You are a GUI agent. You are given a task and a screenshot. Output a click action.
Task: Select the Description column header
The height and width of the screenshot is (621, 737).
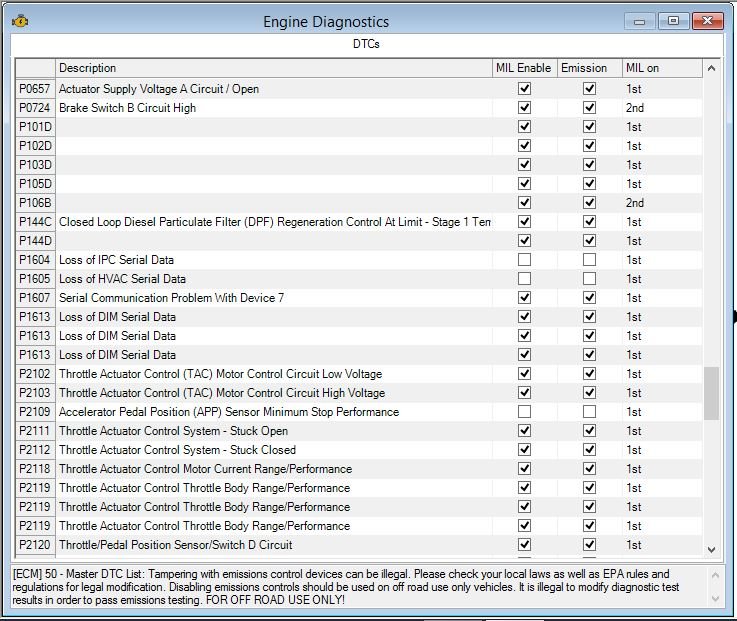pyautogui.click(x=274, y=68)
